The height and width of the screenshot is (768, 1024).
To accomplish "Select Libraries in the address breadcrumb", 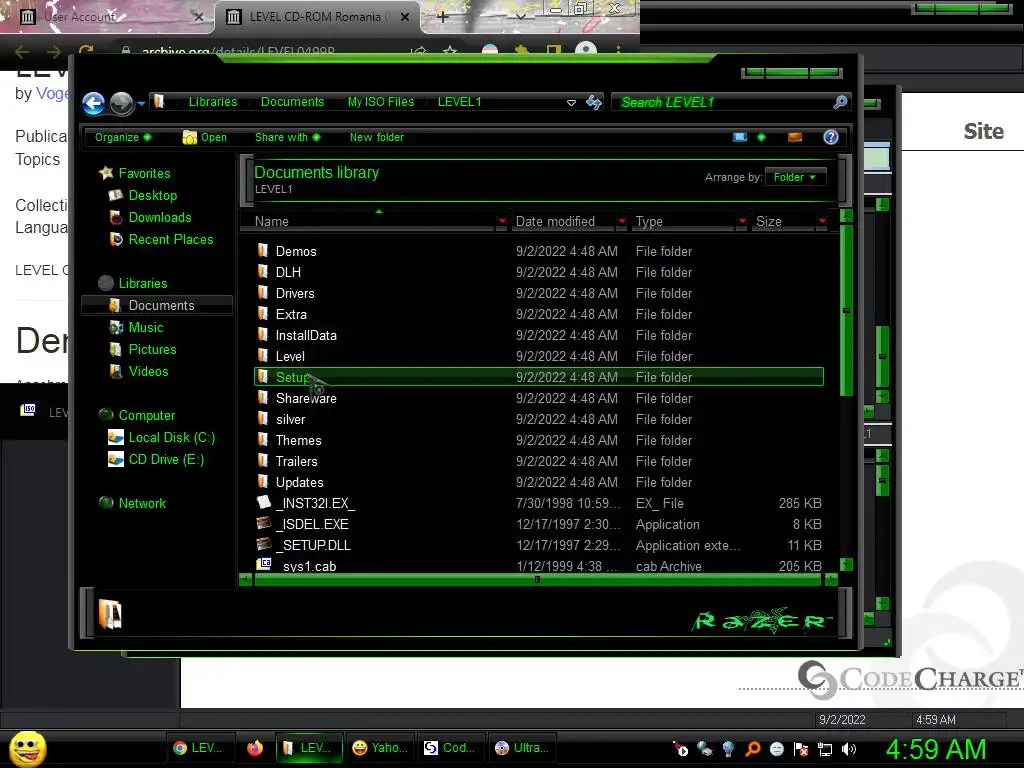I will (x=213, y=102).
